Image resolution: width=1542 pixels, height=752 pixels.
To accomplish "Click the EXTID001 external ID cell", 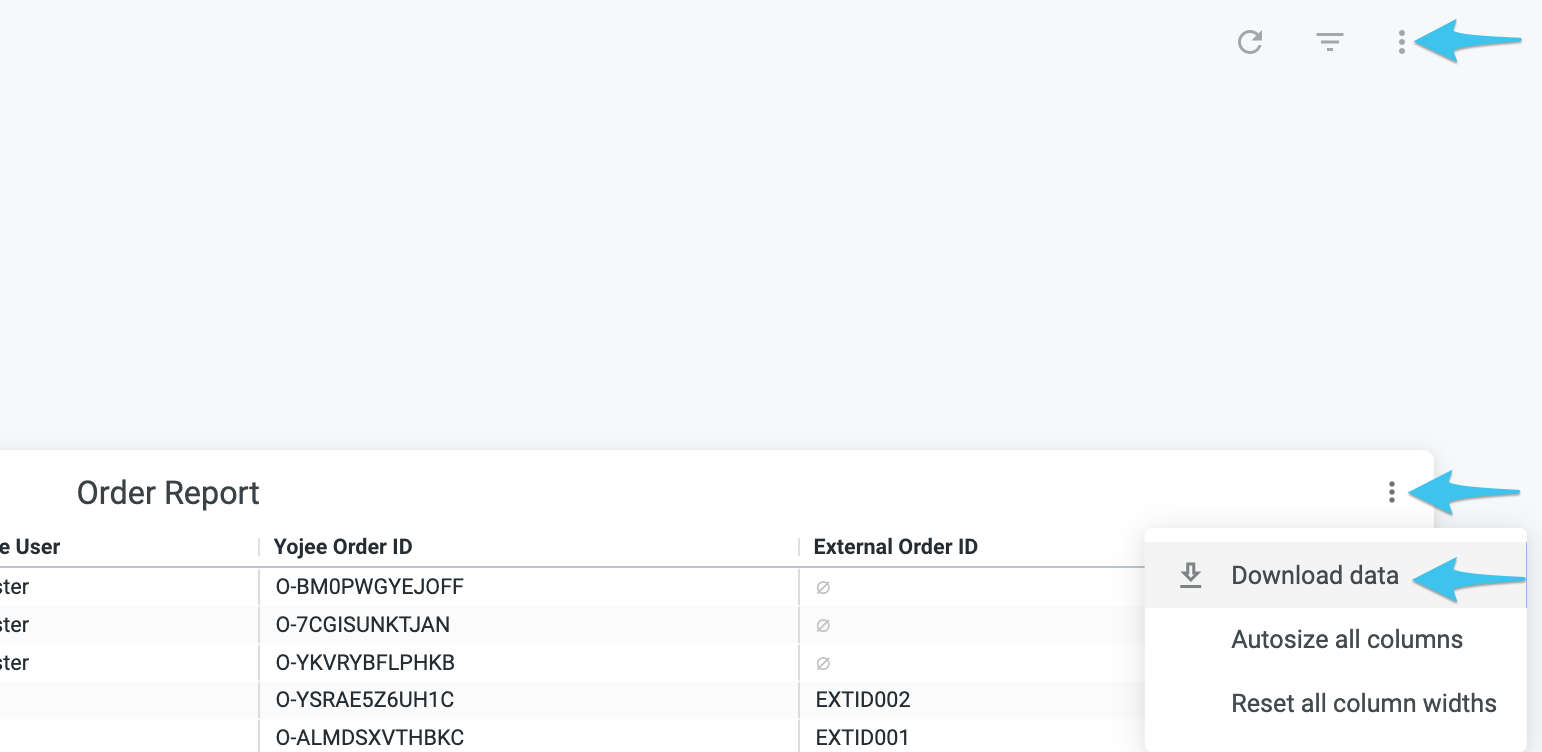I will (x=862, y=738).
